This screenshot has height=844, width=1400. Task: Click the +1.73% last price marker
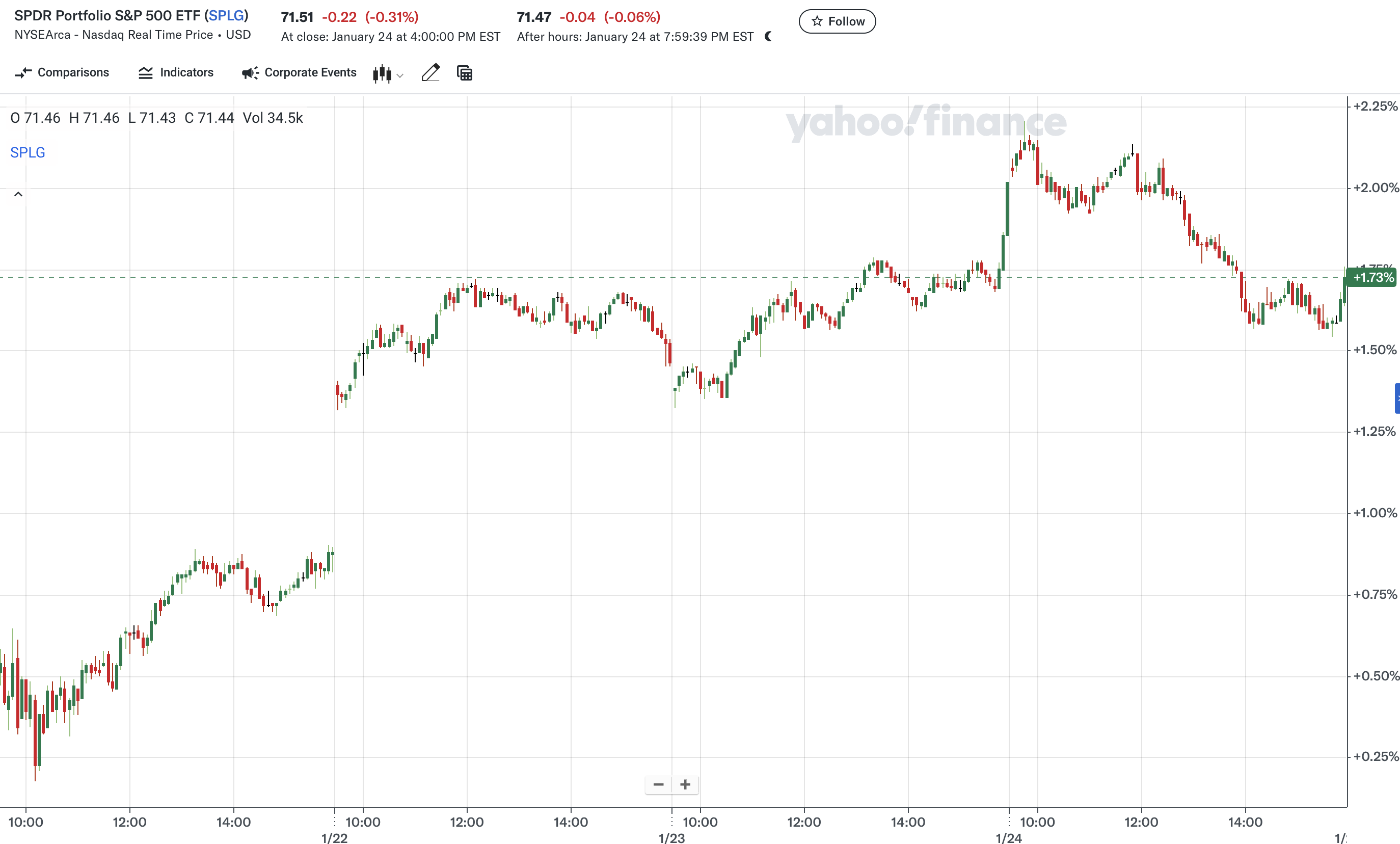click(1371, 277)
